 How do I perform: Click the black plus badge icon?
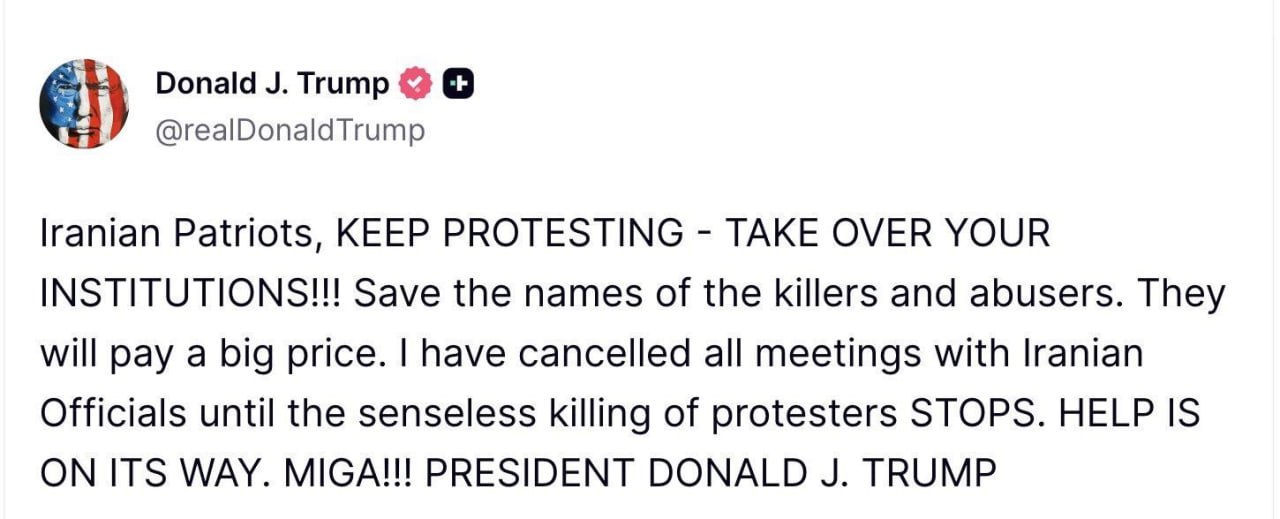(x=457, y=85)
